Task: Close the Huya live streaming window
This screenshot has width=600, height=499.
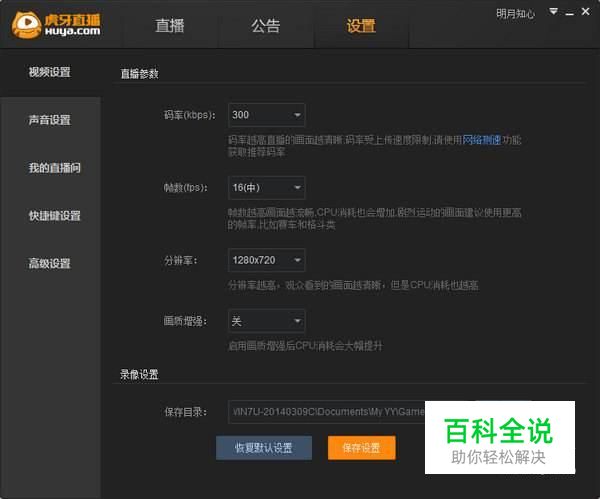Action: tap(585, 11)
